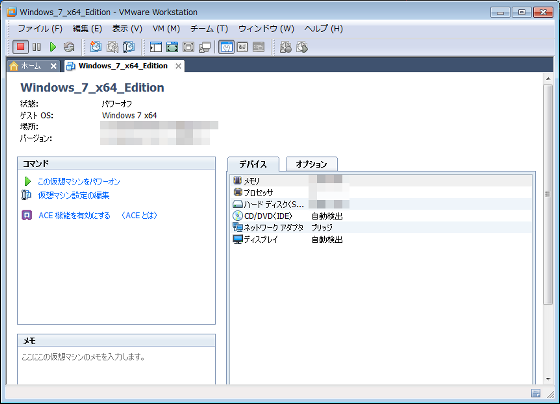The height and width of the screenshot is (404, 560).
Task: Open the ファイル (F) menu
Action: [40, 29]
